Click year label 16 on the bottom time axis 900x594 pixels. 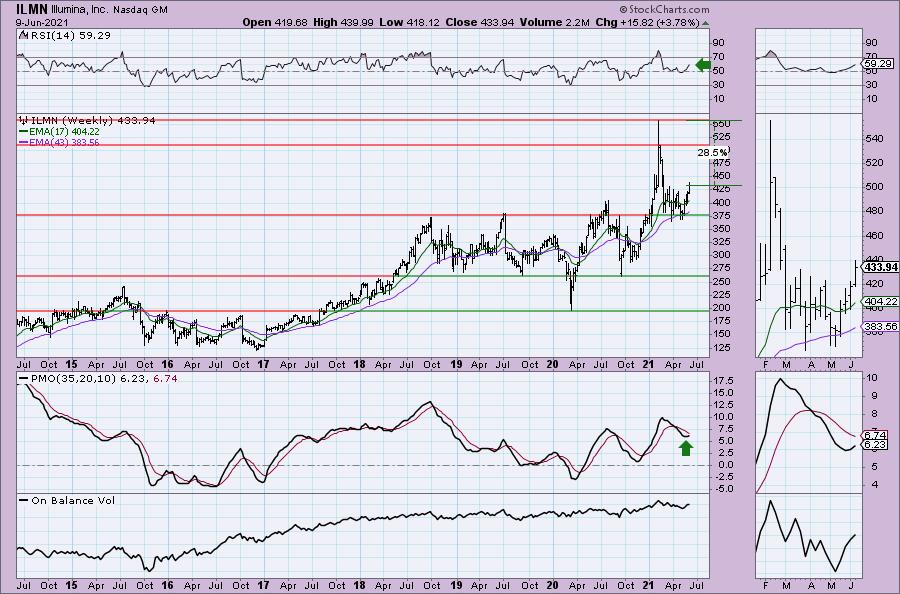point(167,585)
